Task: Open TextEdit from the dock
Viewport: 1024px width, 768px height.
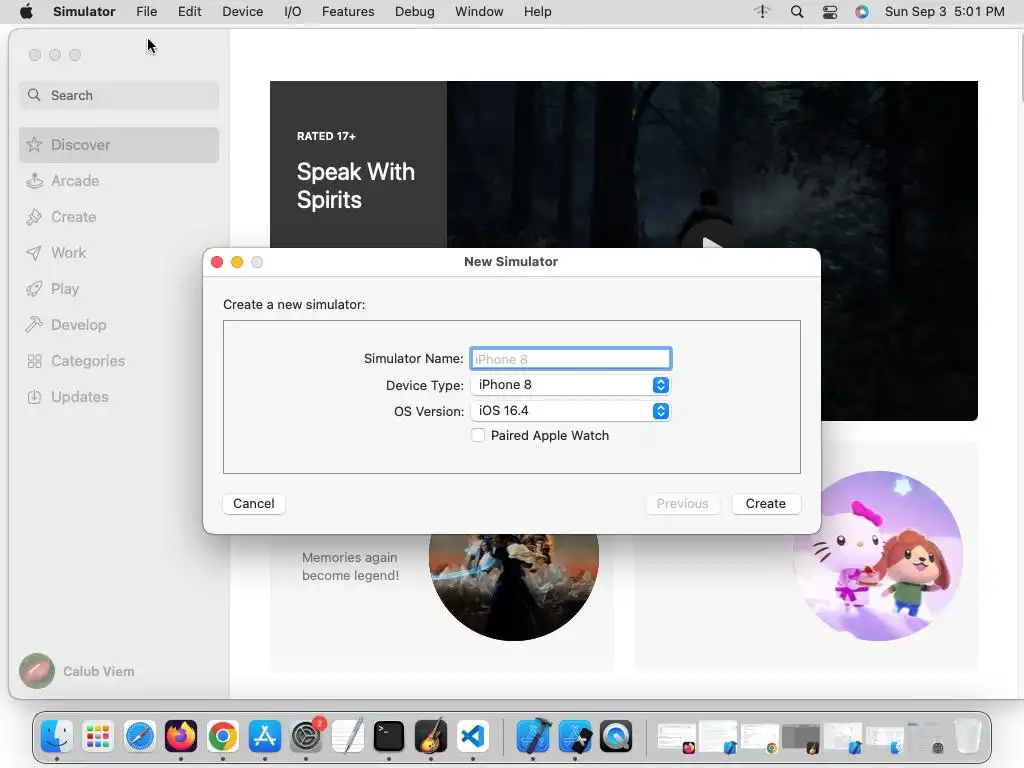Action: (347, 737)
